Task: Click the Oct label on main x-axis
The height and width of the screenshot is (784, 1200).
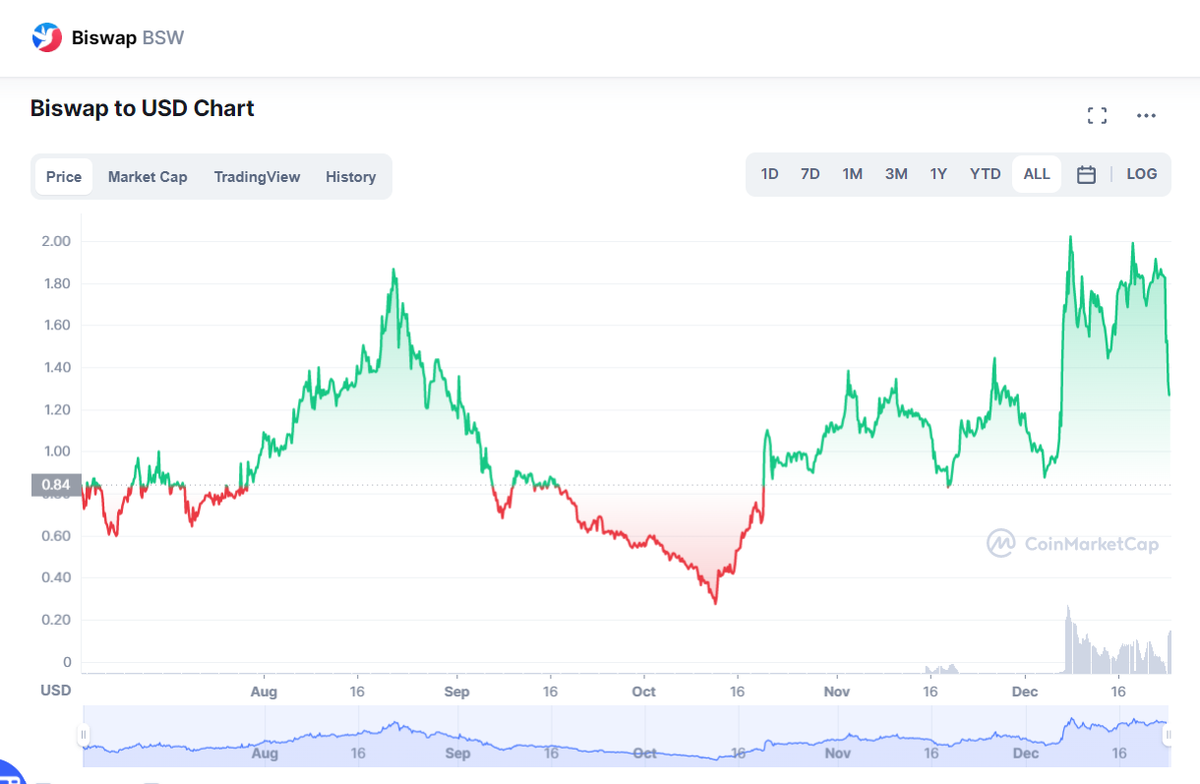Action: (x=644, y=692)
